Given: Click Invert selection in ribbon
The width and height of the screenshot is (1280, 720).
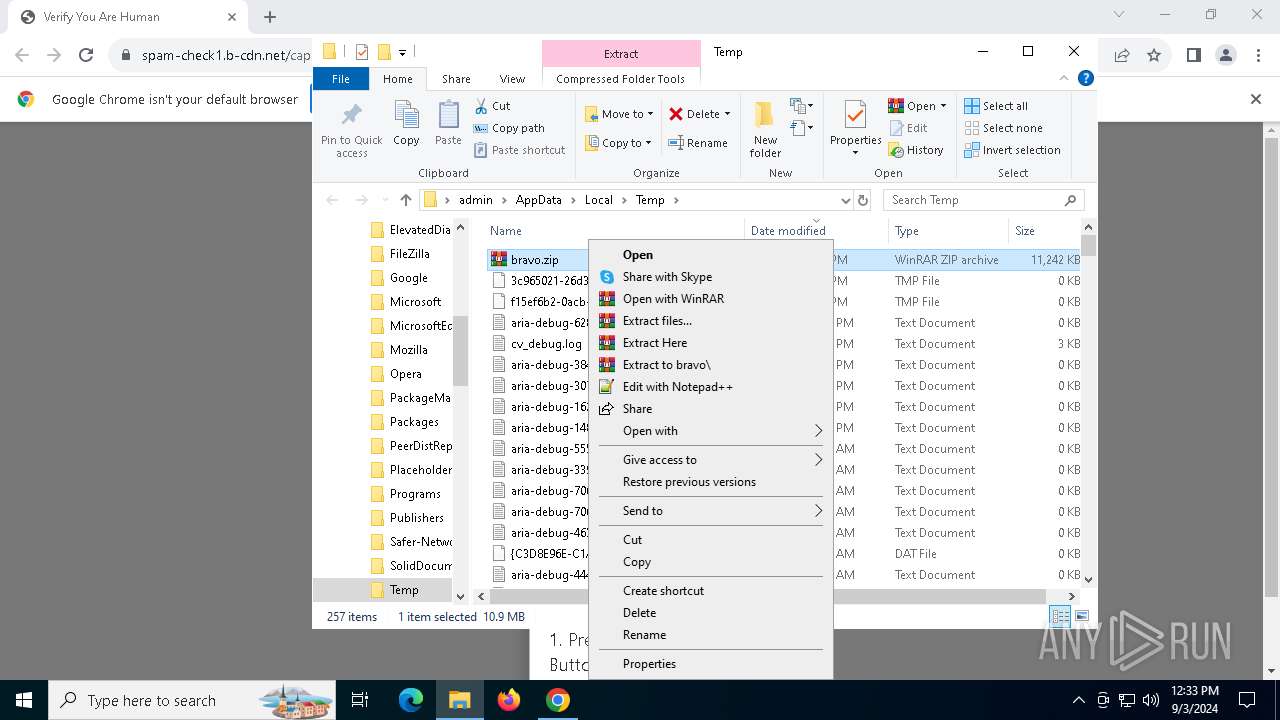Looking at the screenshot, I should (1012, 150).
